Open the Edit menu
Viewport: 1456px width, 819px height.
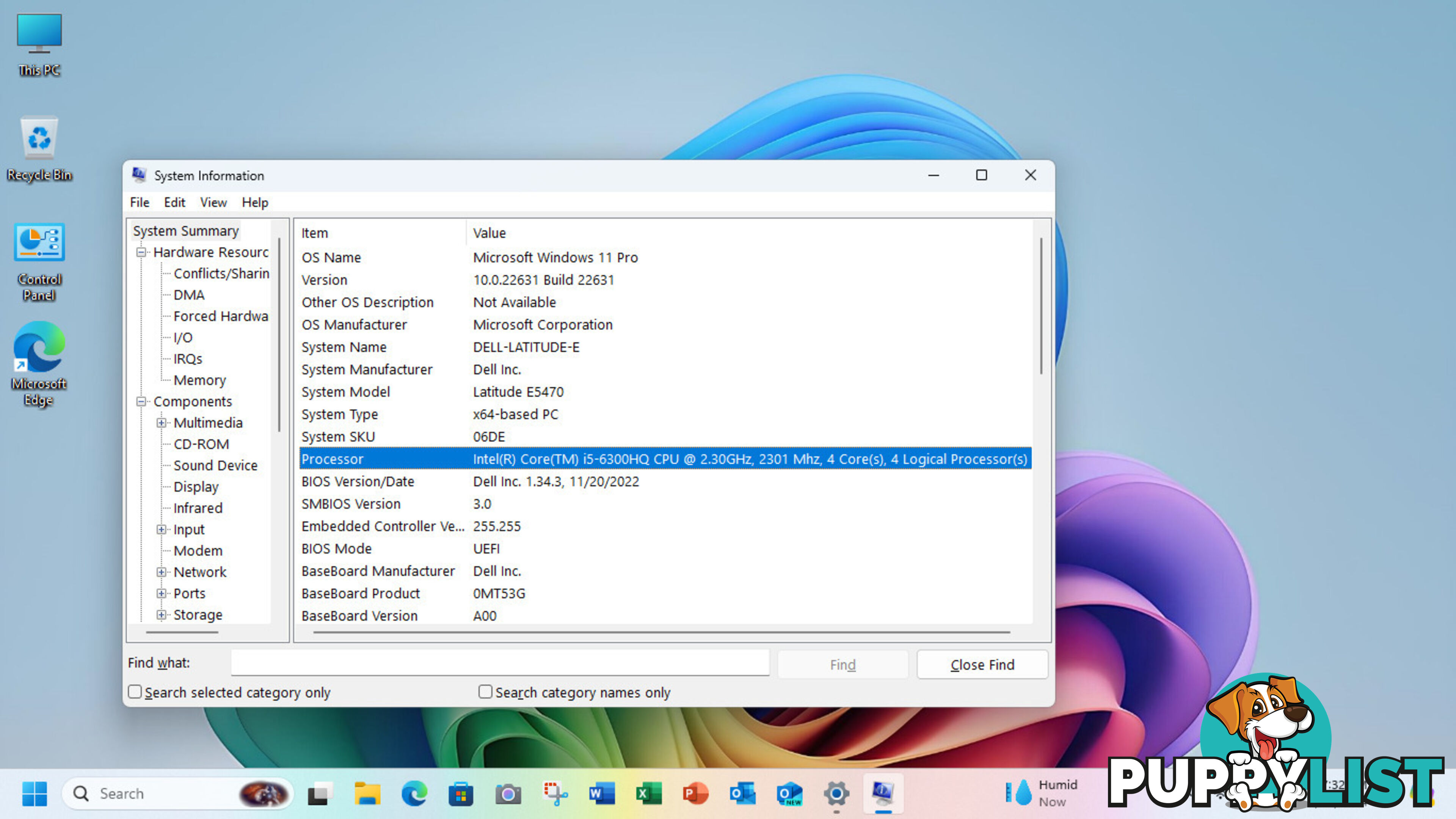175,202
